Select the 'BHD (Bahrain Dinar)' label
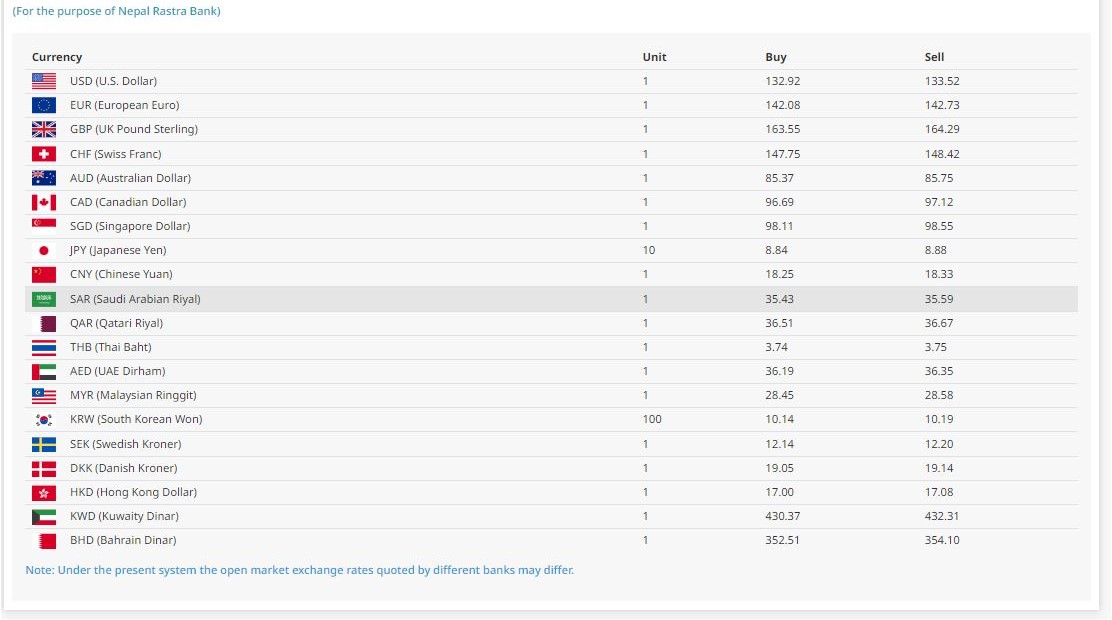 click(x=123, y=541)
